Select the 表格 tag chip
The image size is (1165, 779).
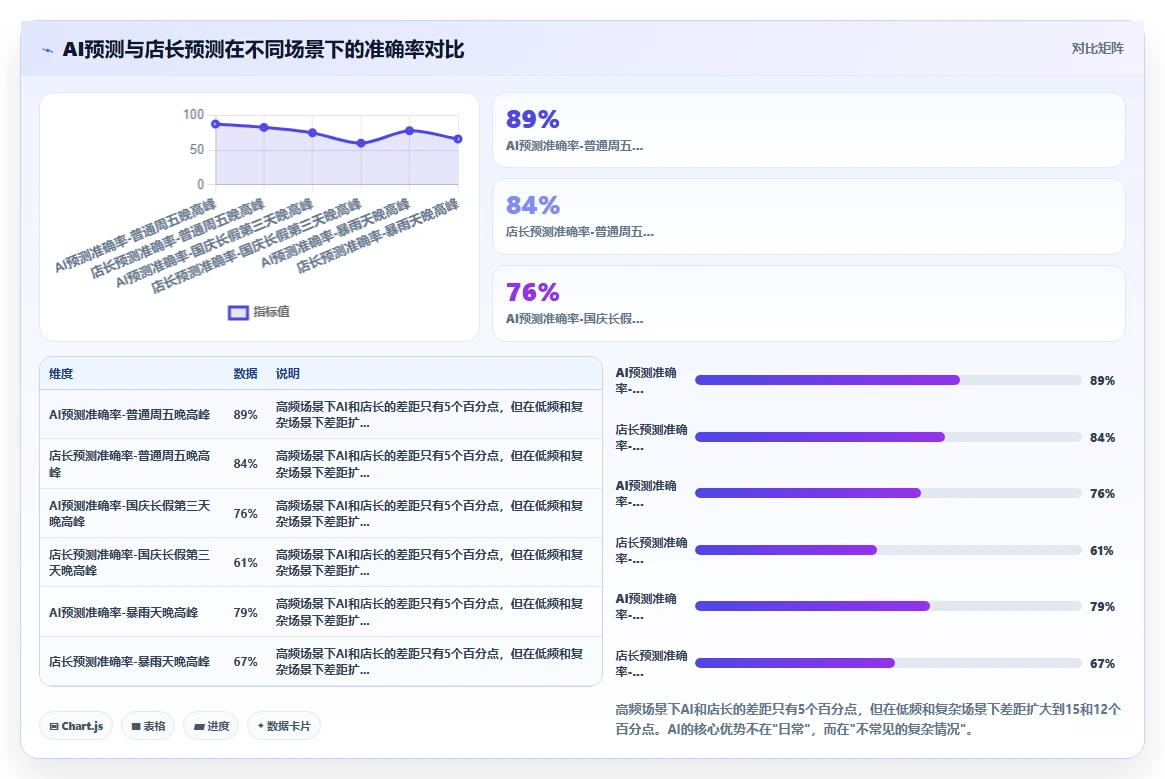click(148, 726)
